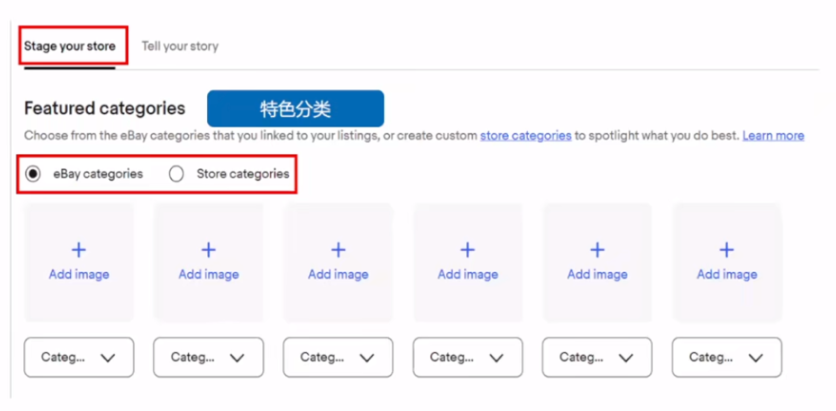Click the plus icon in the fifth image slot

(x=597, y=249)
